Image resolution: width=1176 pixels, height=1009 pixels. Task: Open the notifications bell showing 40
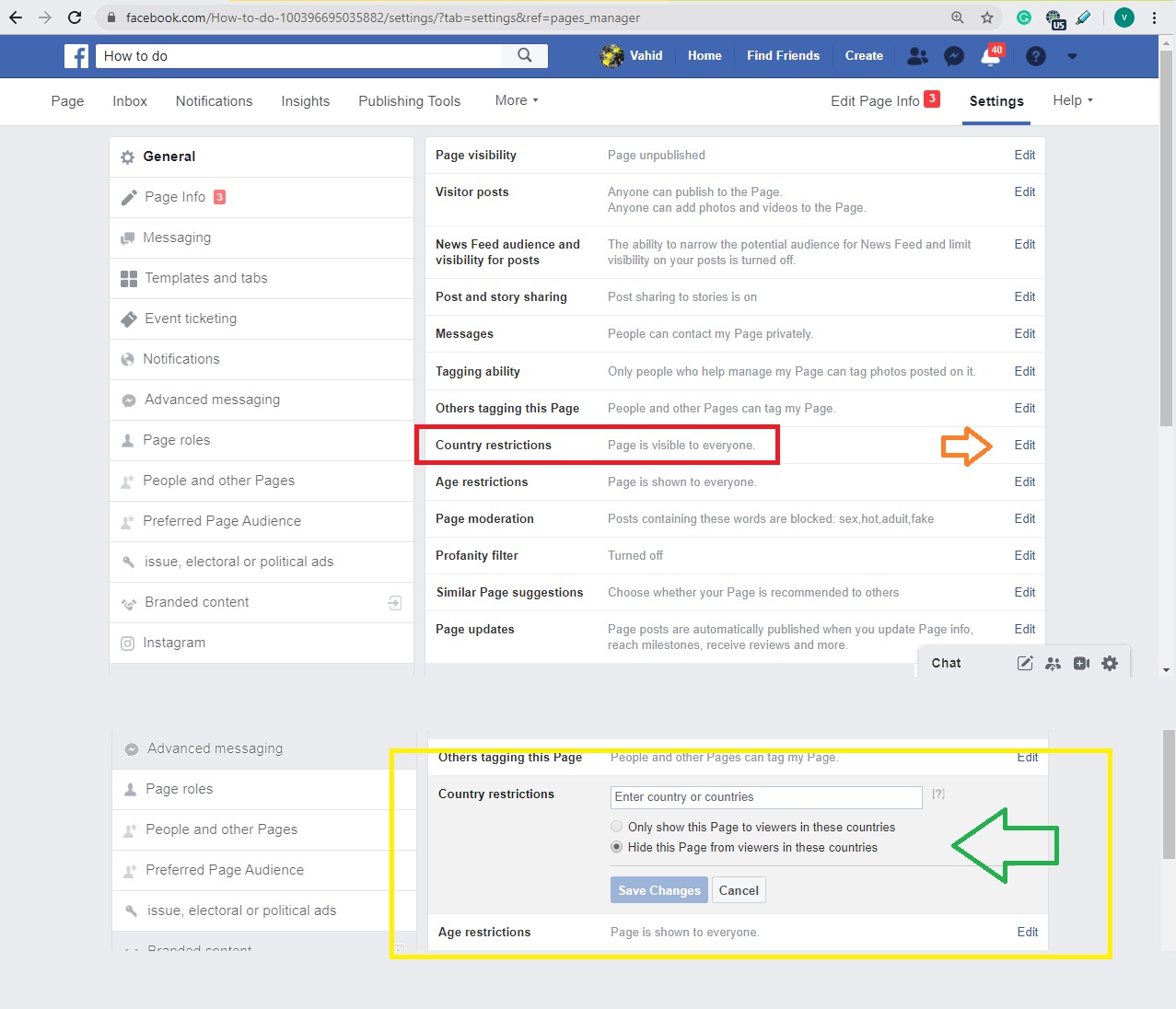(x=991, y=56)
